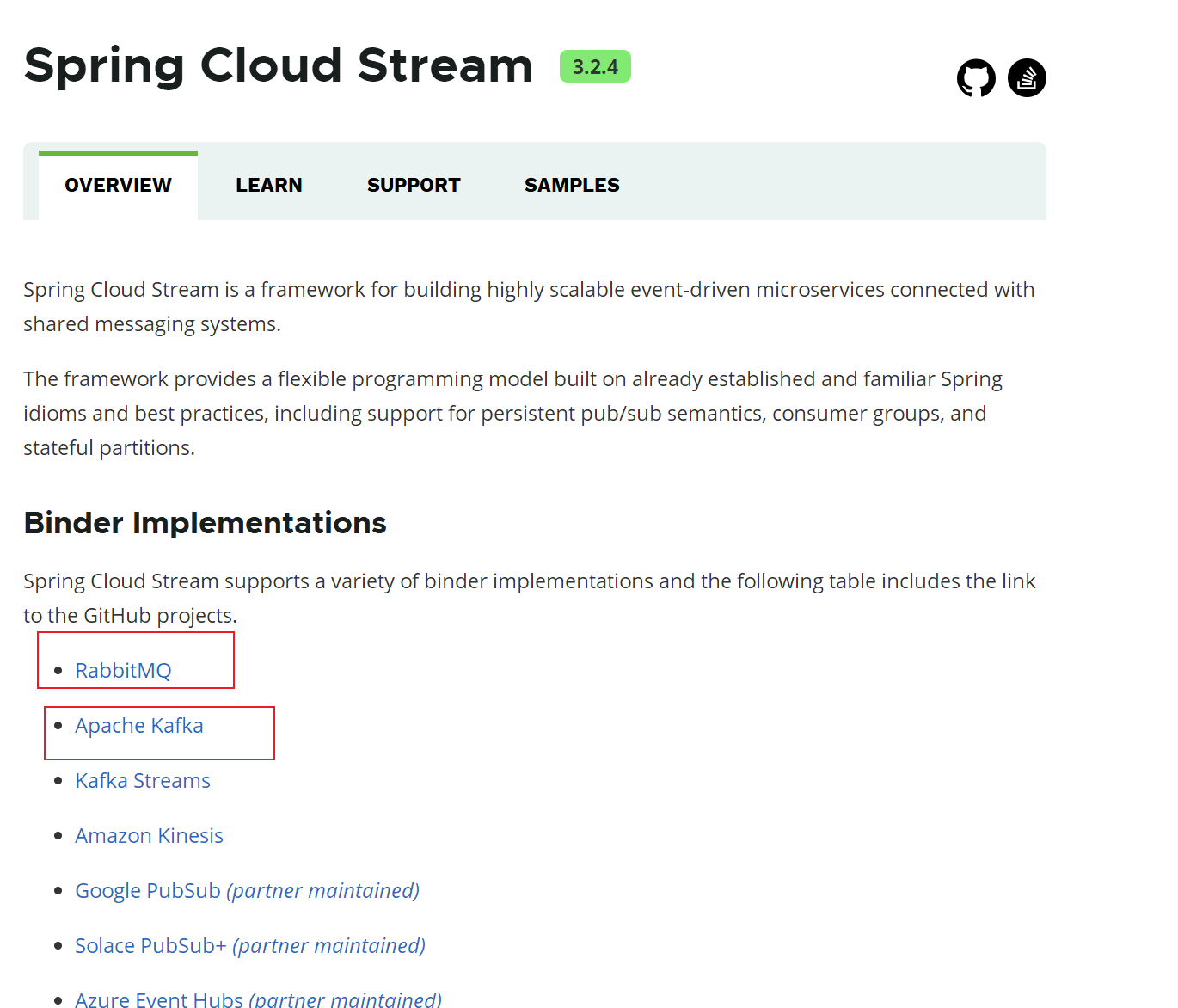1178x1008 pixels.
Task: Follow the Kafka Streams link
Action: (143, 781)
